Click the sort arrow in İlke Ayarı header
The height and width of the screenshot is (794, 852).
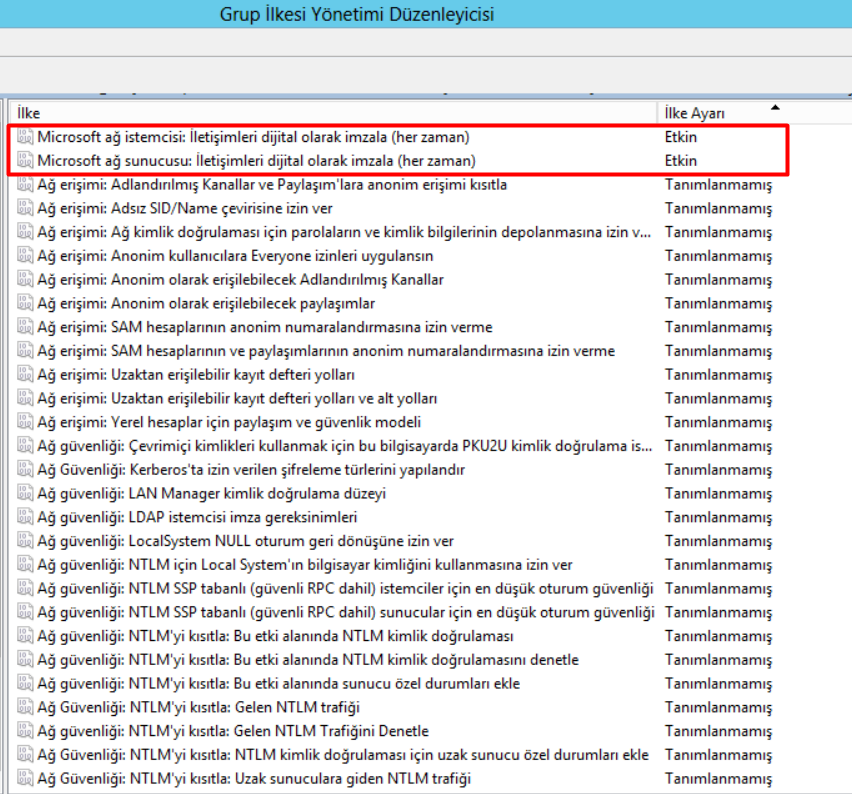(x=774, y=106)
